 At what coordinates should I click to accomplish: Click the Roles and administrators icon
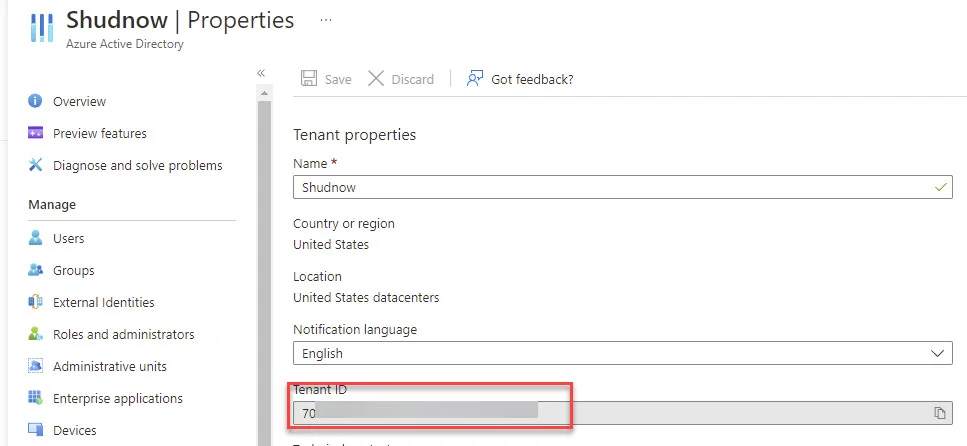point(35,334)
